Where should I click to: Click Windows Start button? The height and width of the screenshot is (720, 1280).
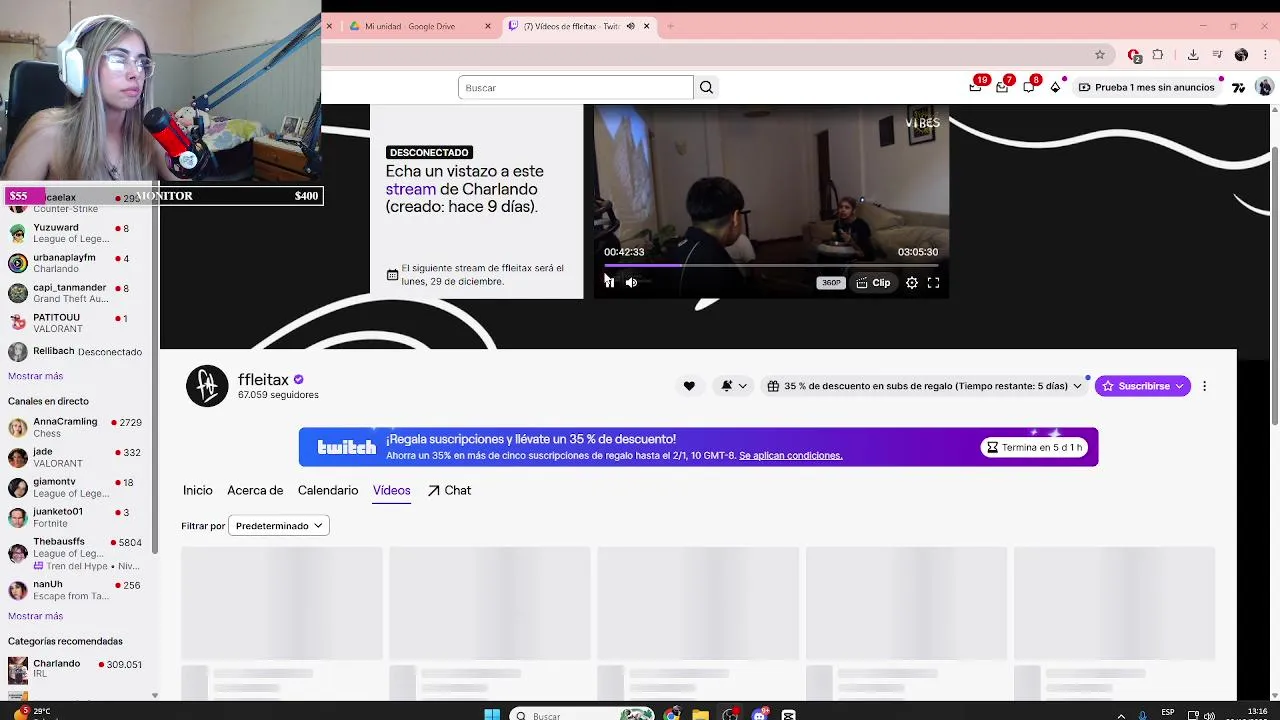(x=491, y=714)
